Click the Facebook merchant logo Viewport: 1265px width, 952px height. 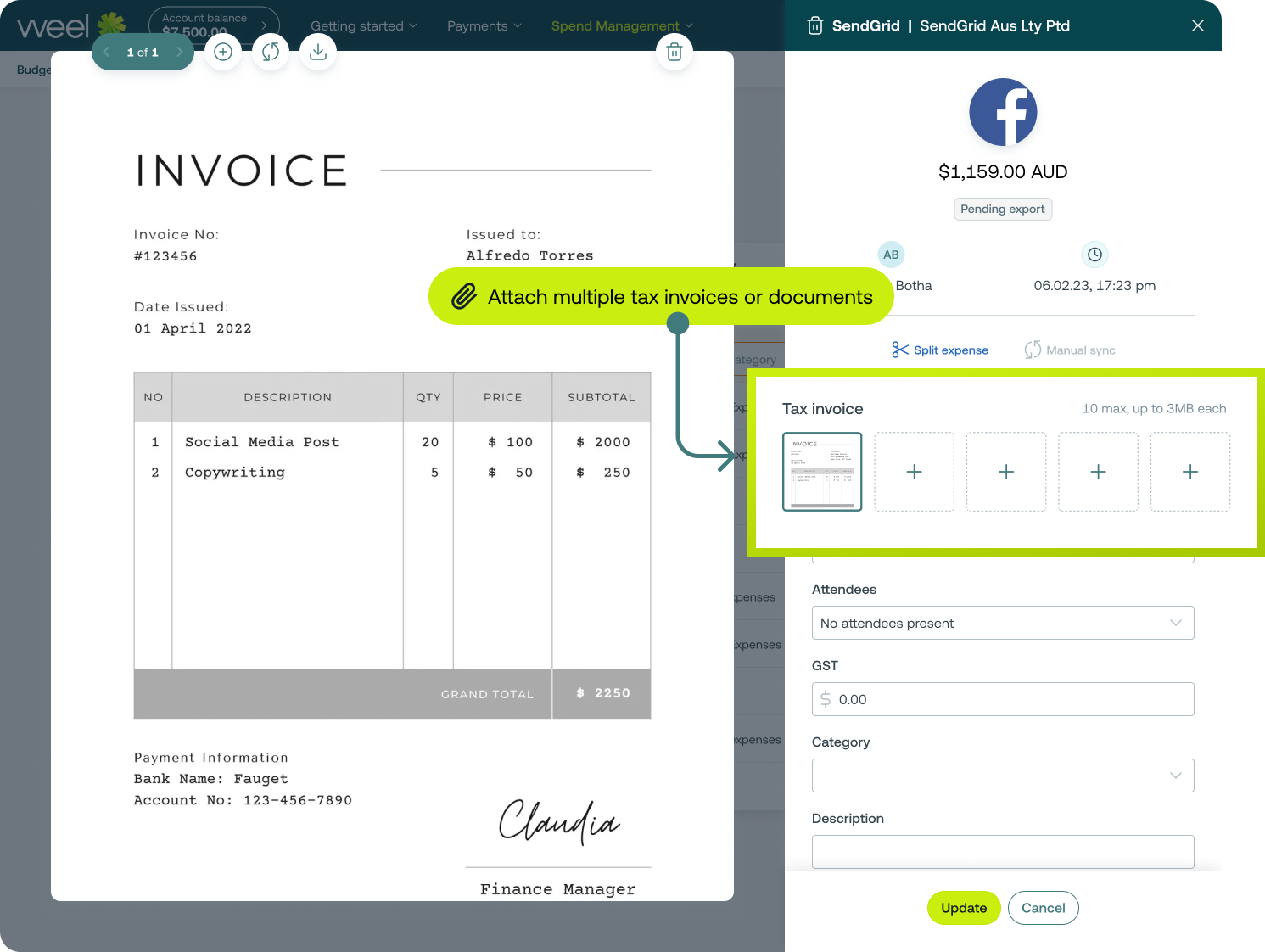point(1003,112)
